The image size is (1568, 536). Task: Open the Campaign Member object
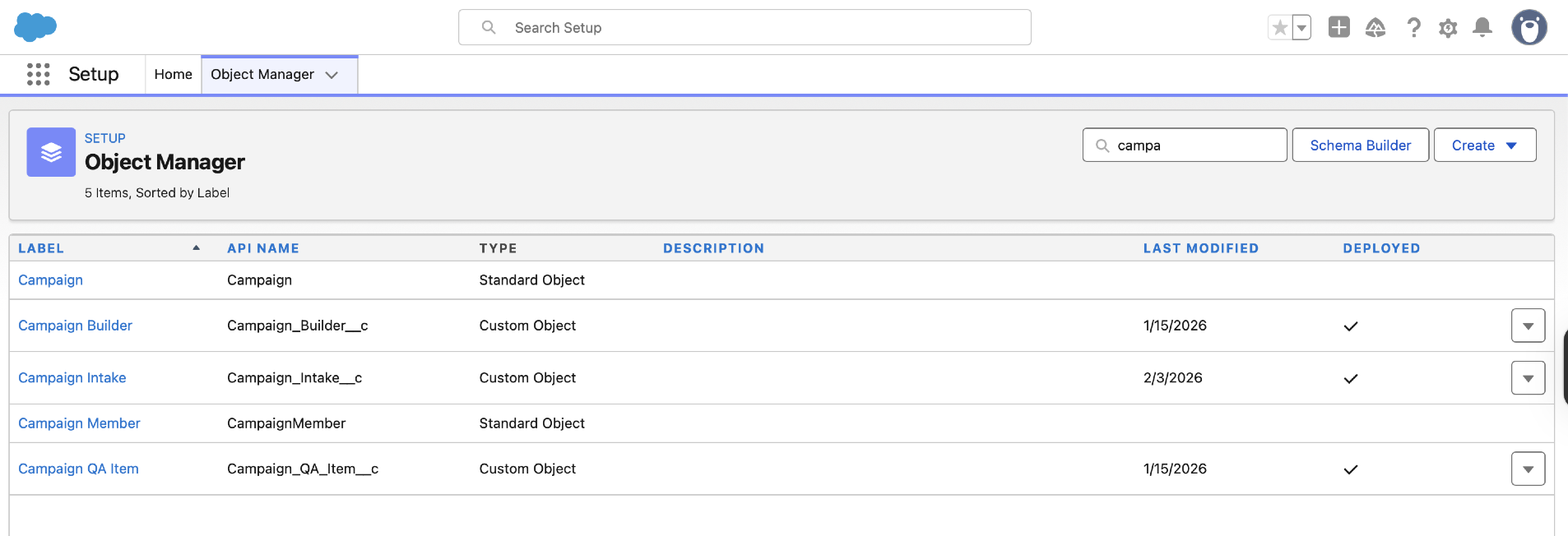pyautogui.click(x=79, y=423)
